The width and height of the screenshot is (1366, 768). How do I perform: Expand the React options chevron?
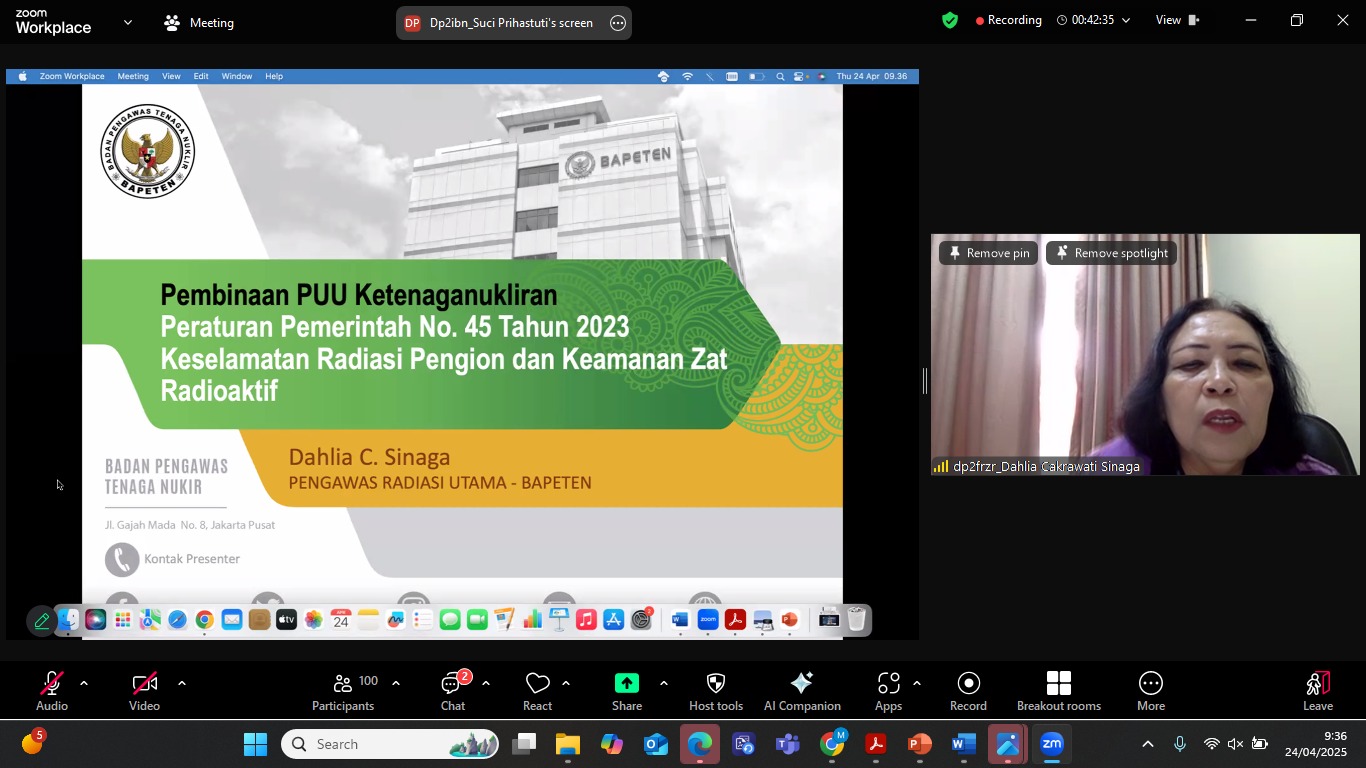(566, 684)
